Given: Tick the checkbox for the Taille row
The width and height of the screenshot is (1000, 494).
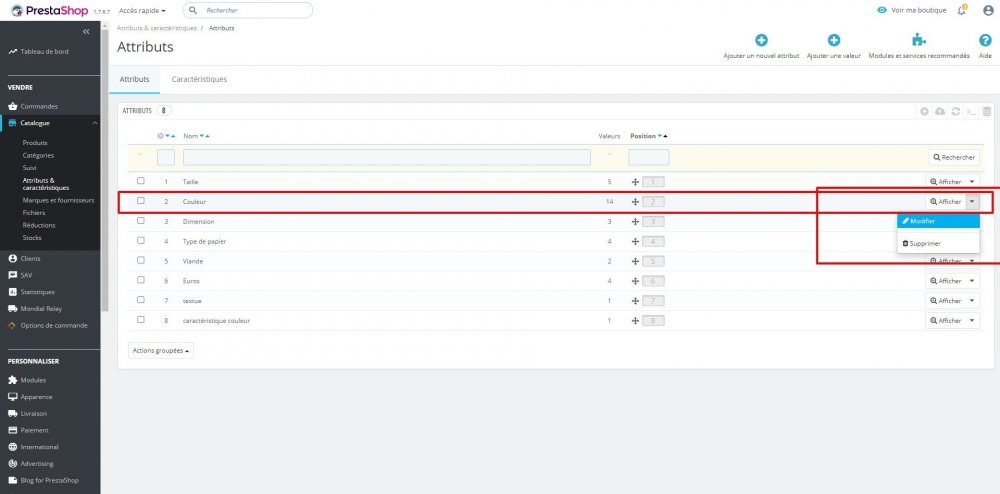Looking at the screenshot, I should pyautogui.click(x=141, y=181).
